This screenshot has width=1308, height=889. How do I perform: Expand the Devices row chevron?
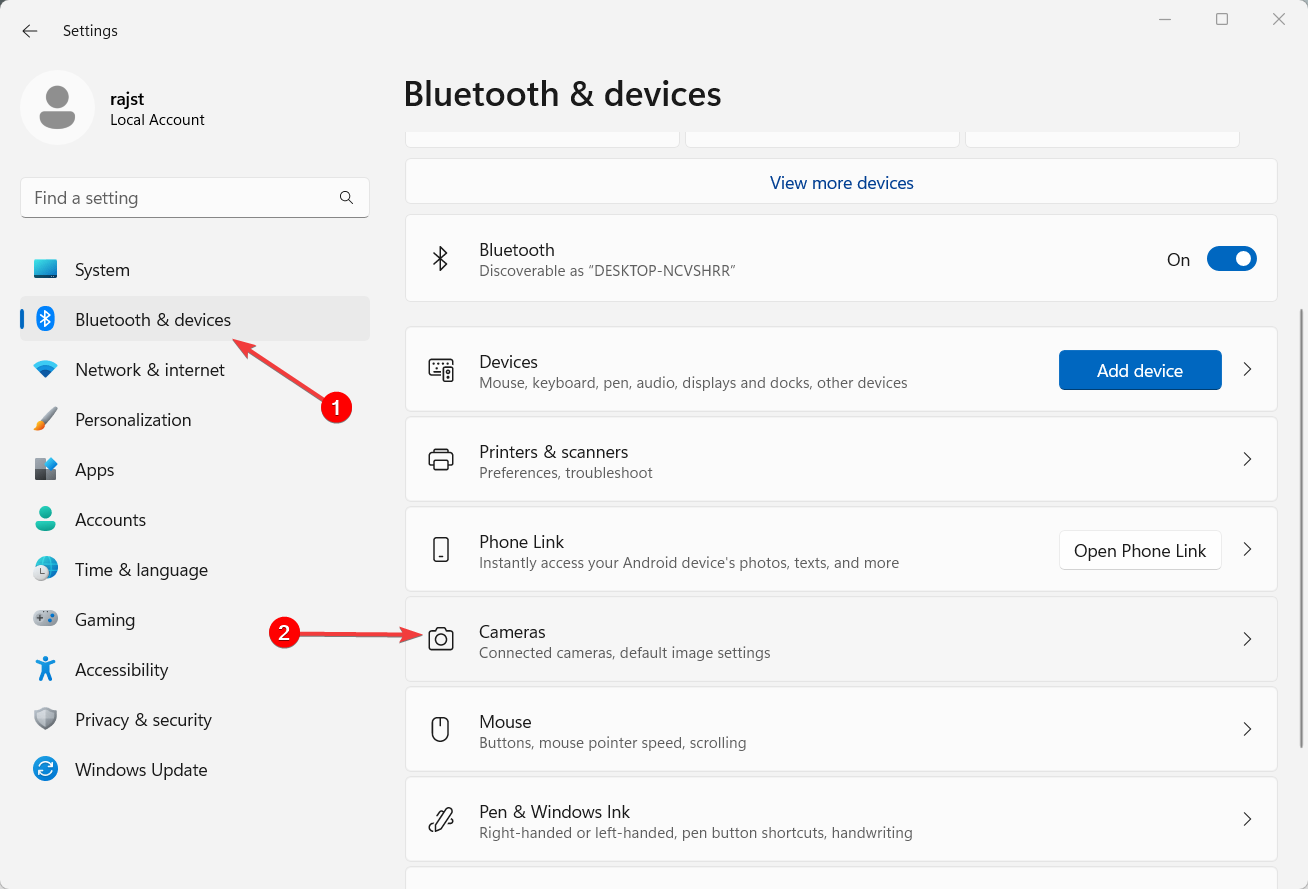[1247, 369]
